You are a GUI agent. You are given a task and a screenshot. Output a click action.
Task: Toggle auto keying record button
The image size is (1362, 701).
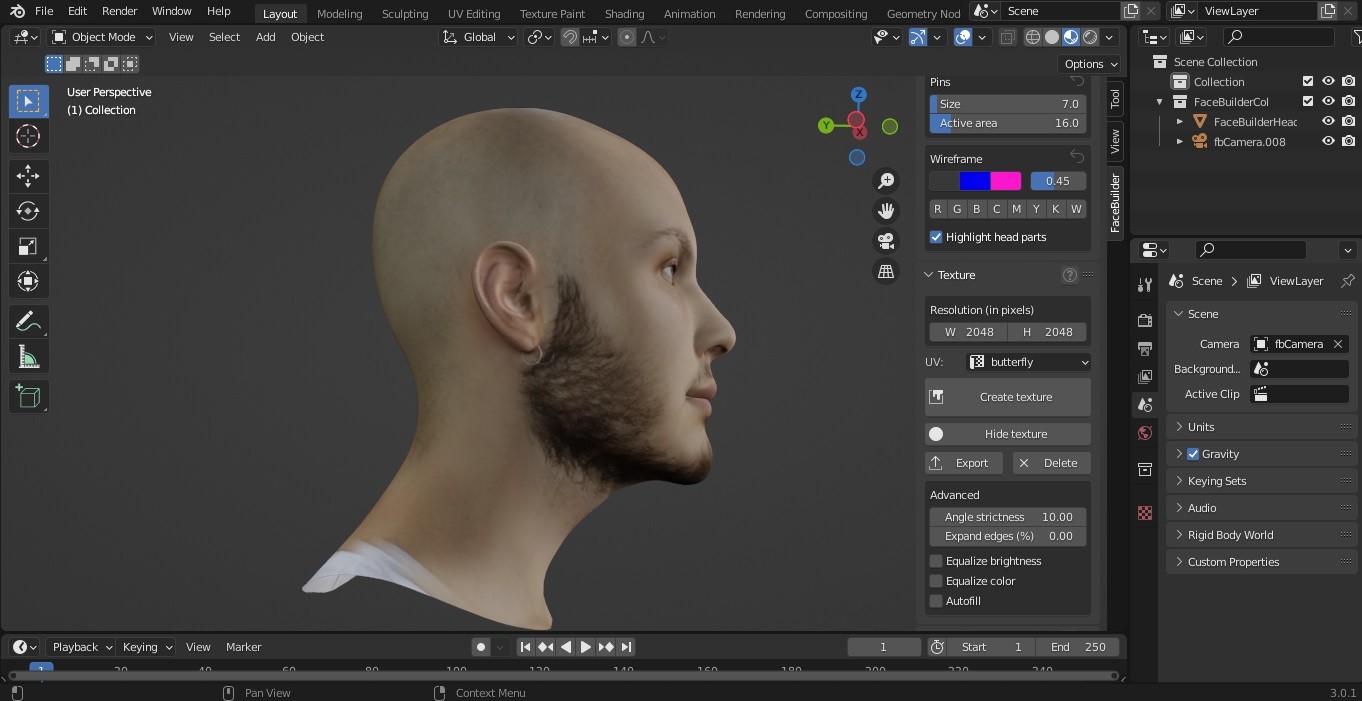point(481,647)
